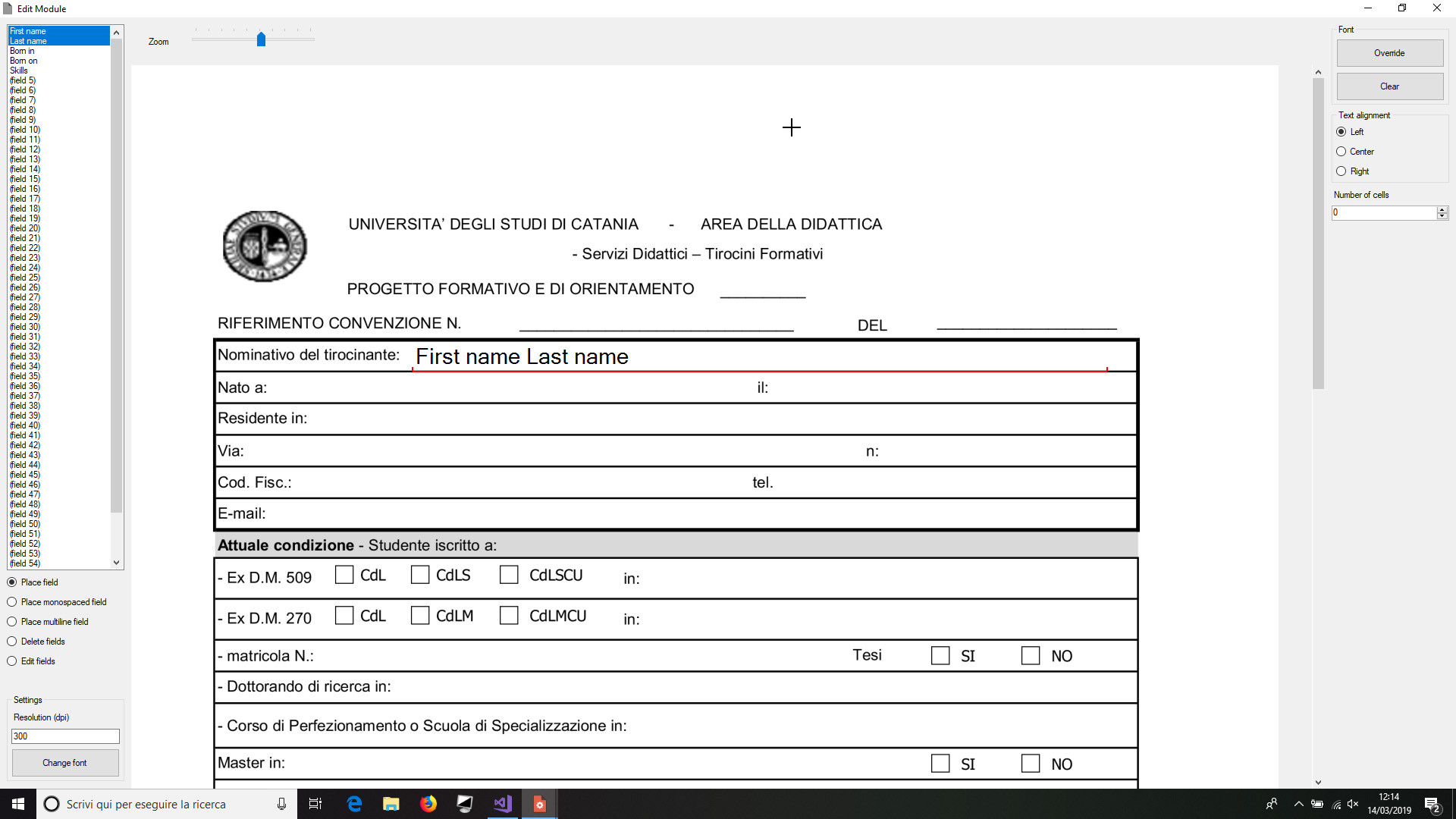Select '(field 10)' in the field list
The height and width of the screenshot is (819, 1456).
coord(58,130)
